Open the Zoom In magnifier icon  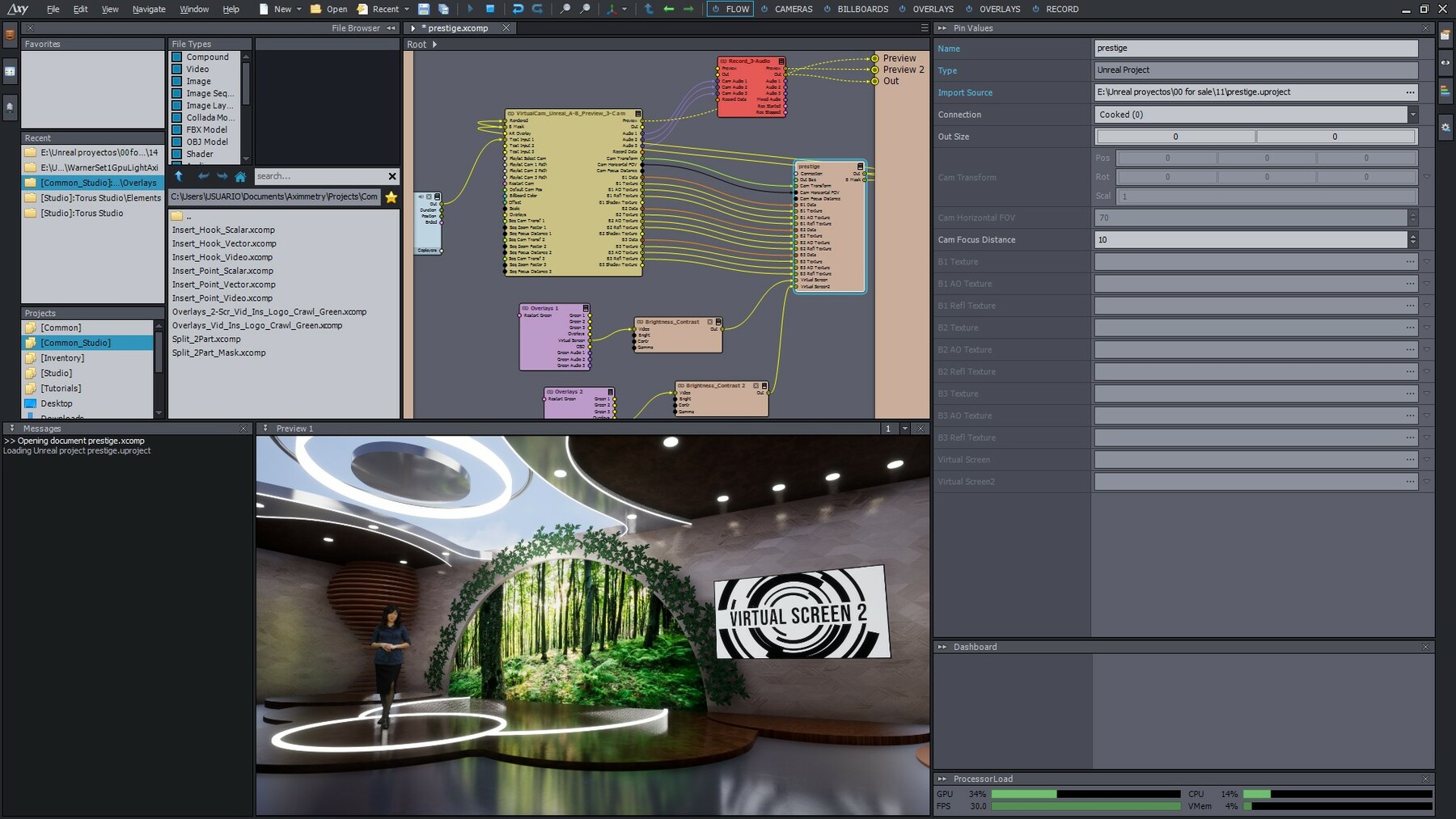(x=565, y=9)
